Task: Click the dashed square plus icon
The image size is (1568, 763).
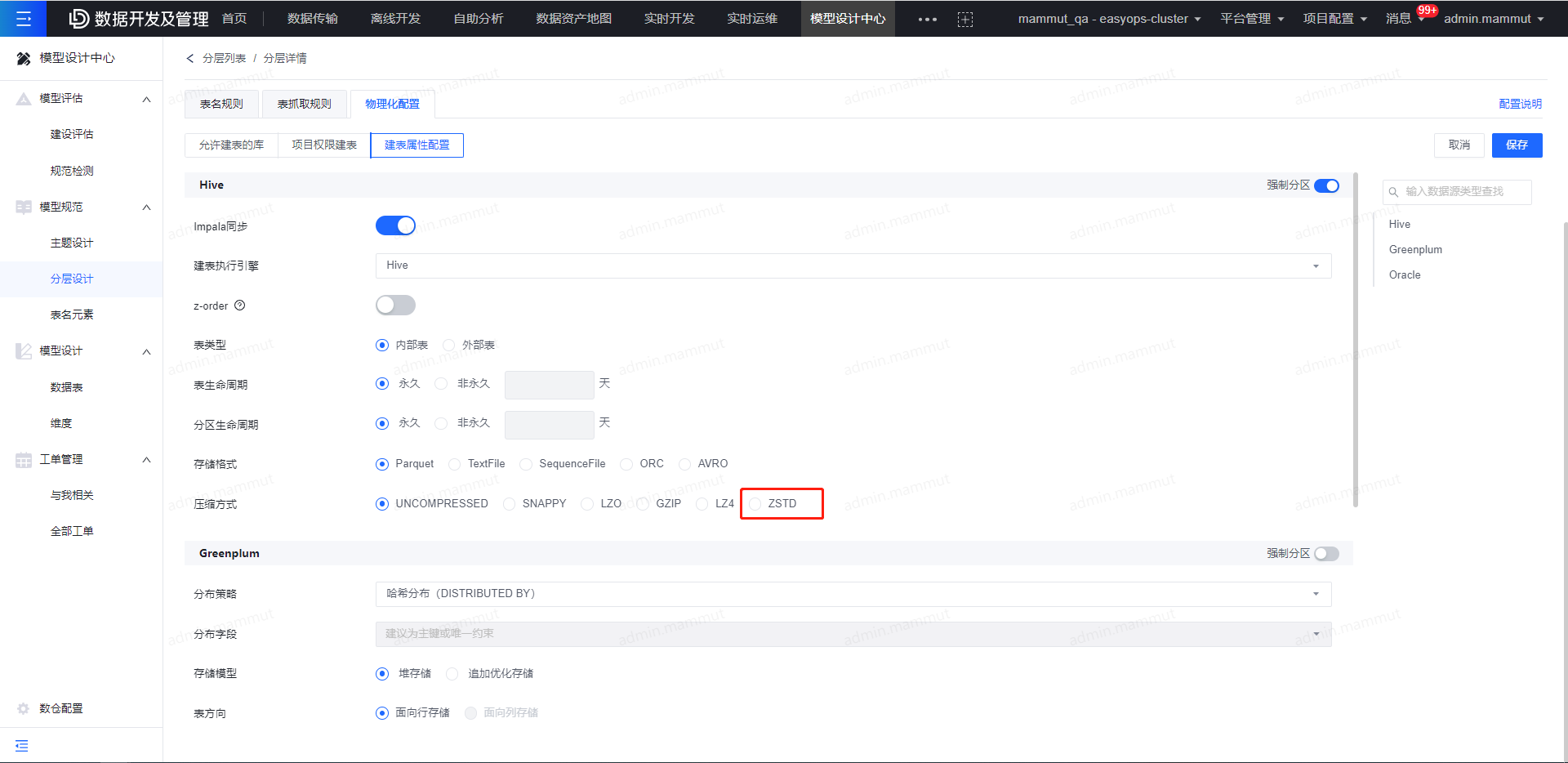Action: (965, 19)
